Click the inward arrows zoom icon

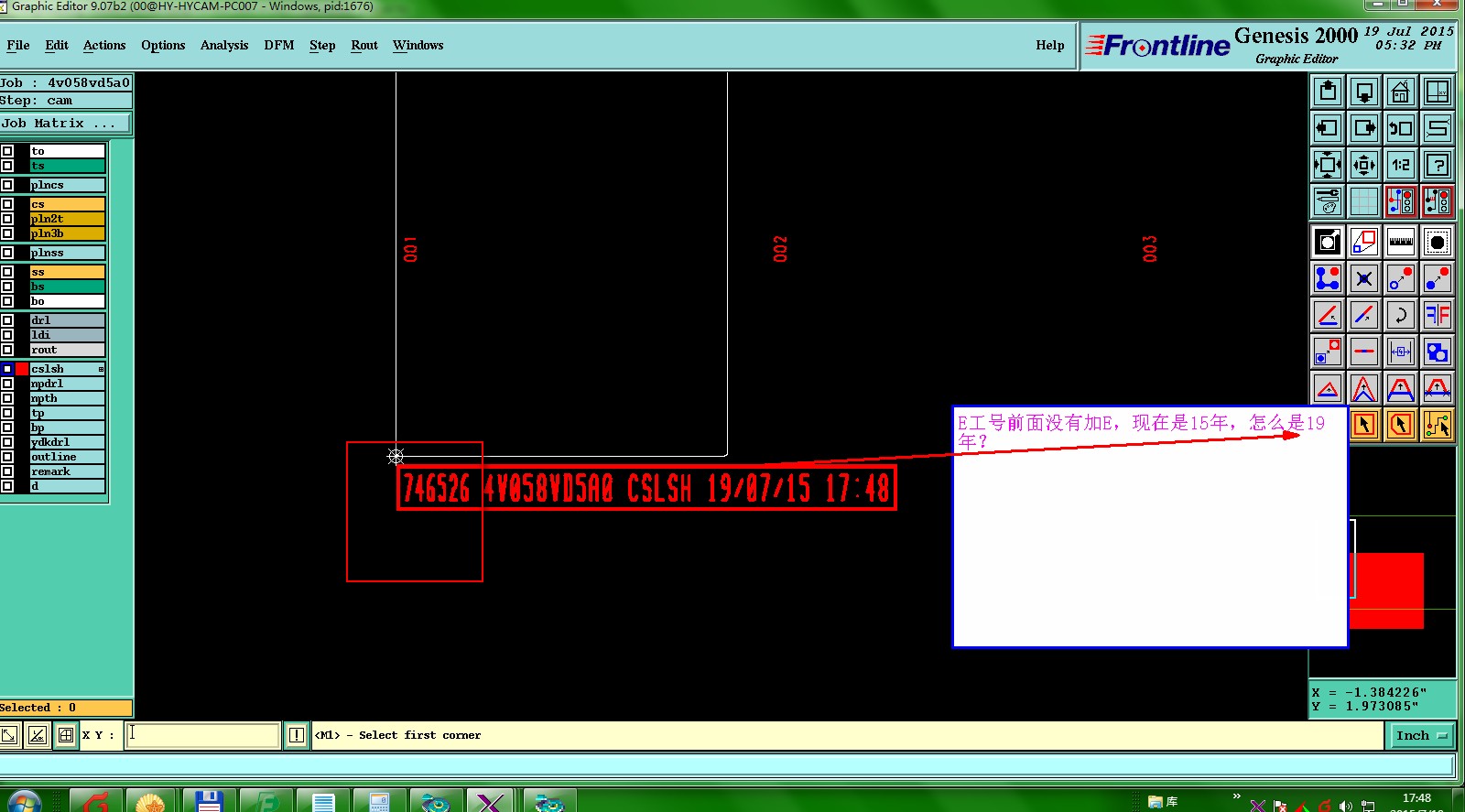(x=1364, y=165)
